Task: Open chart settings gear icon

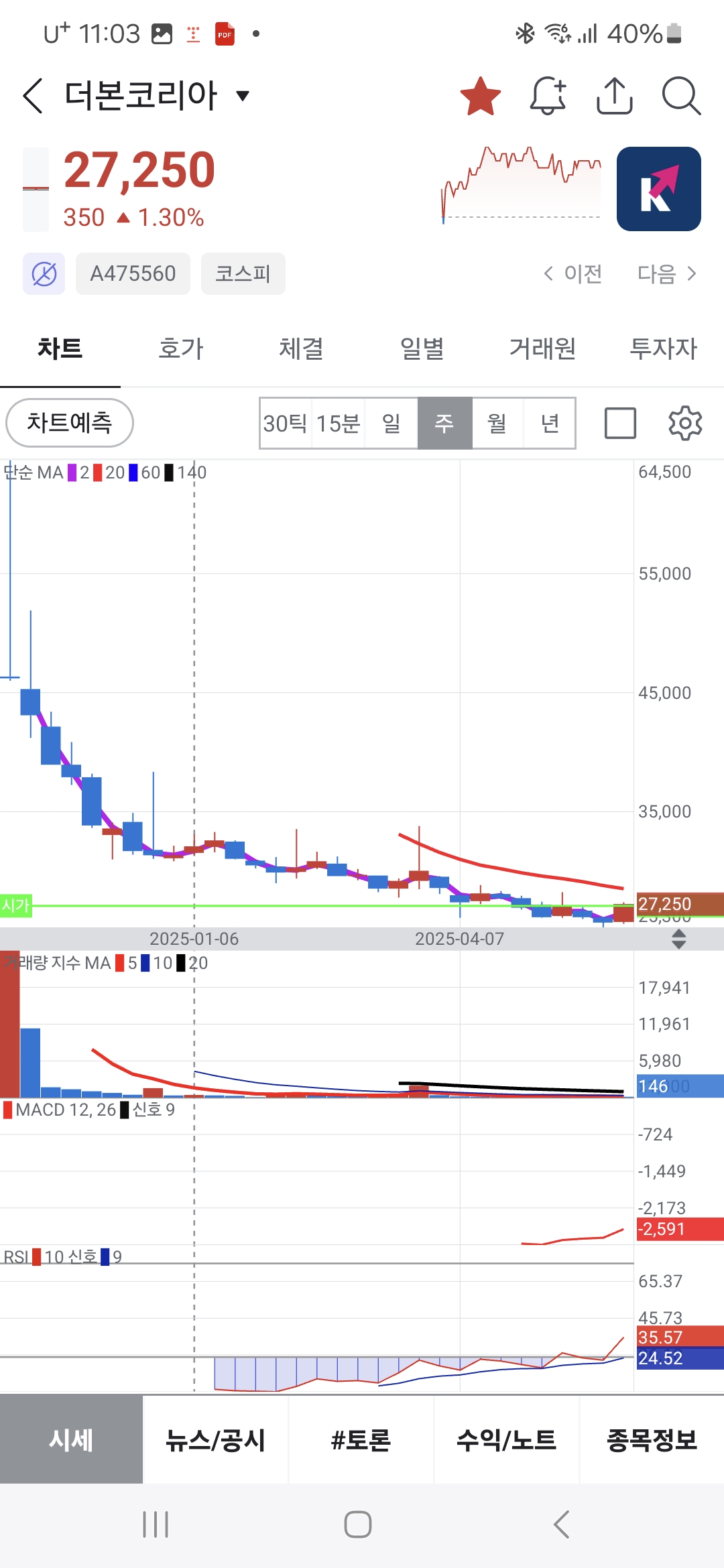Action: (x=685, y=423)
